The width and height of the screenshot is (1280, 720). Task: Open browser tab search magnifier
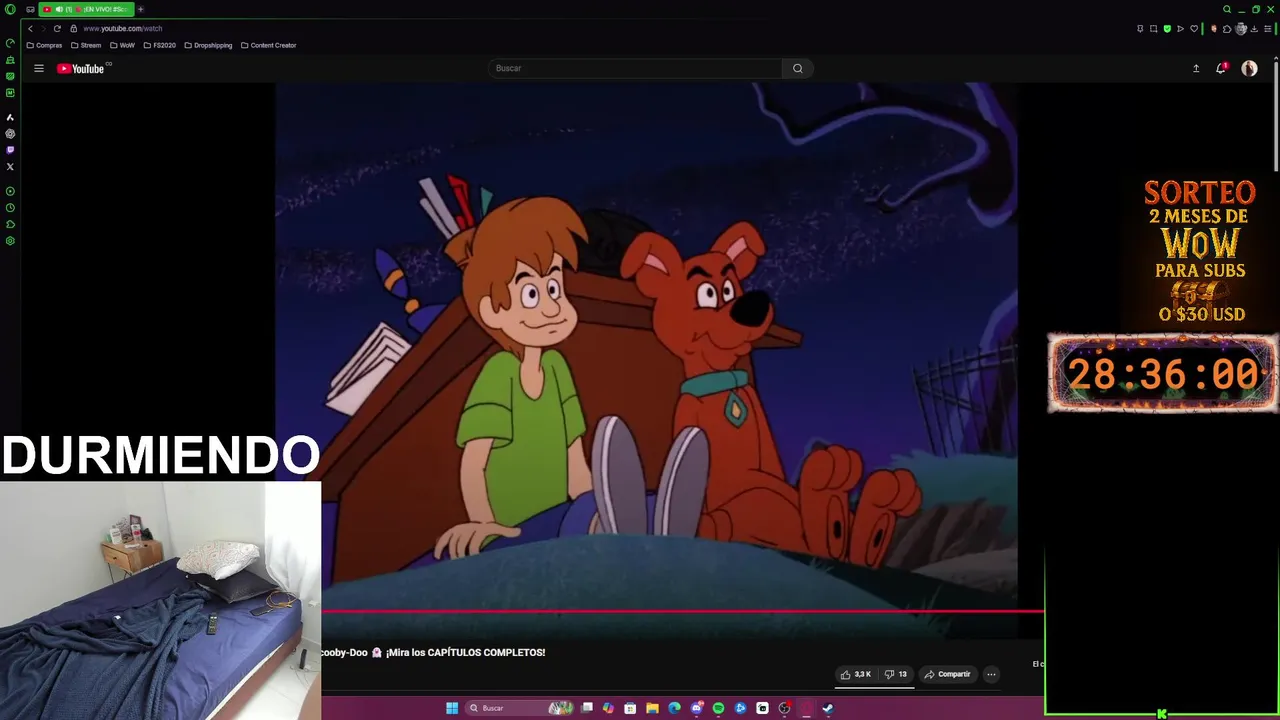pos(1227,9)
